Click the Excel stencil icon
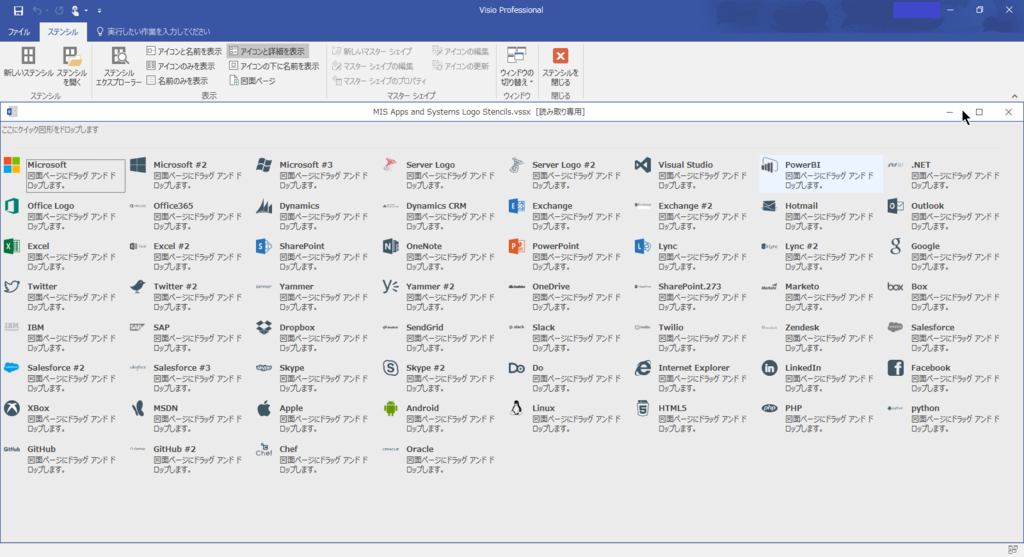1024x557 pixels. pyautogui.click(x=12, y=246)
